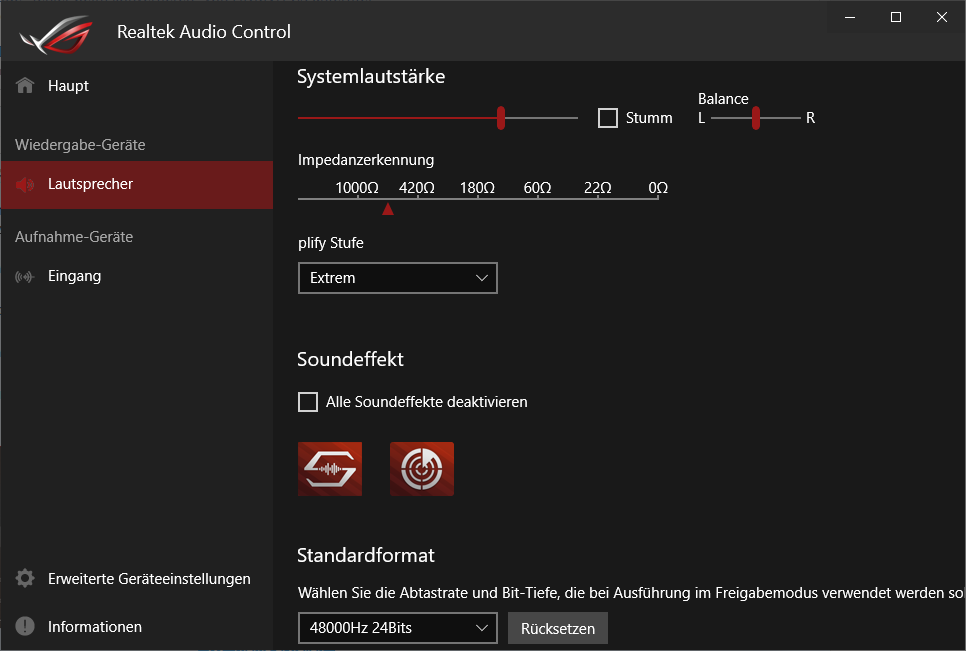The width and height of the screenshot is (966, 651).
Task: Click the red impedance indicator triangle
Action: (x=388, y=209)
